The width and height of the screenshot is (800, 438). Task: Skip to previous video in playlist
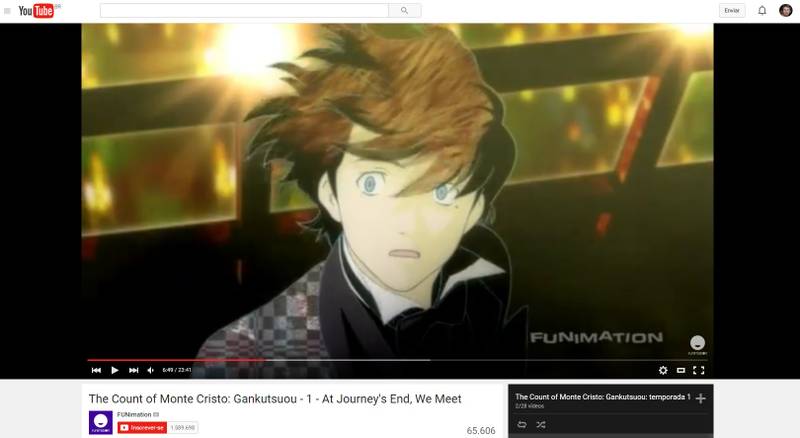point(96,370)
